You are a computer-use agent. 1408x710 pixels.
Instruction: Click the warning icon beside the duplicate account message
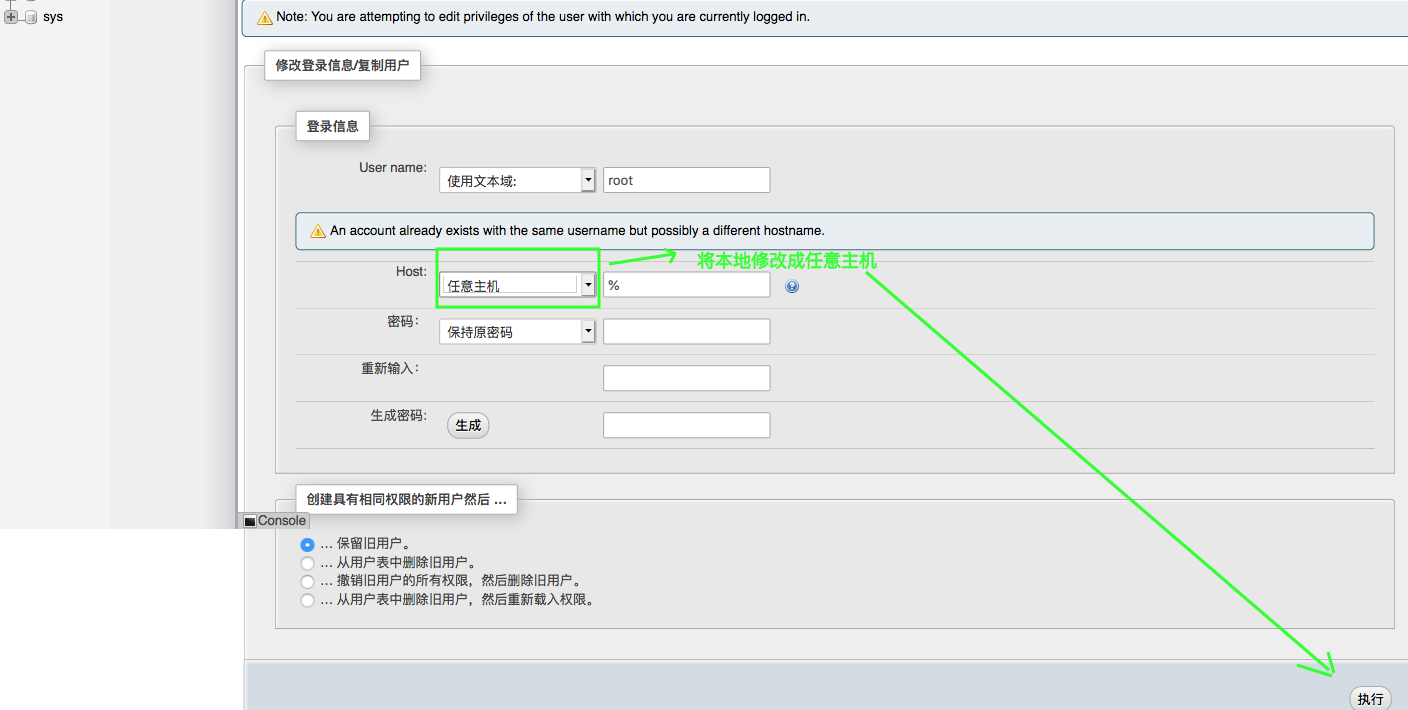pos(318,230)
